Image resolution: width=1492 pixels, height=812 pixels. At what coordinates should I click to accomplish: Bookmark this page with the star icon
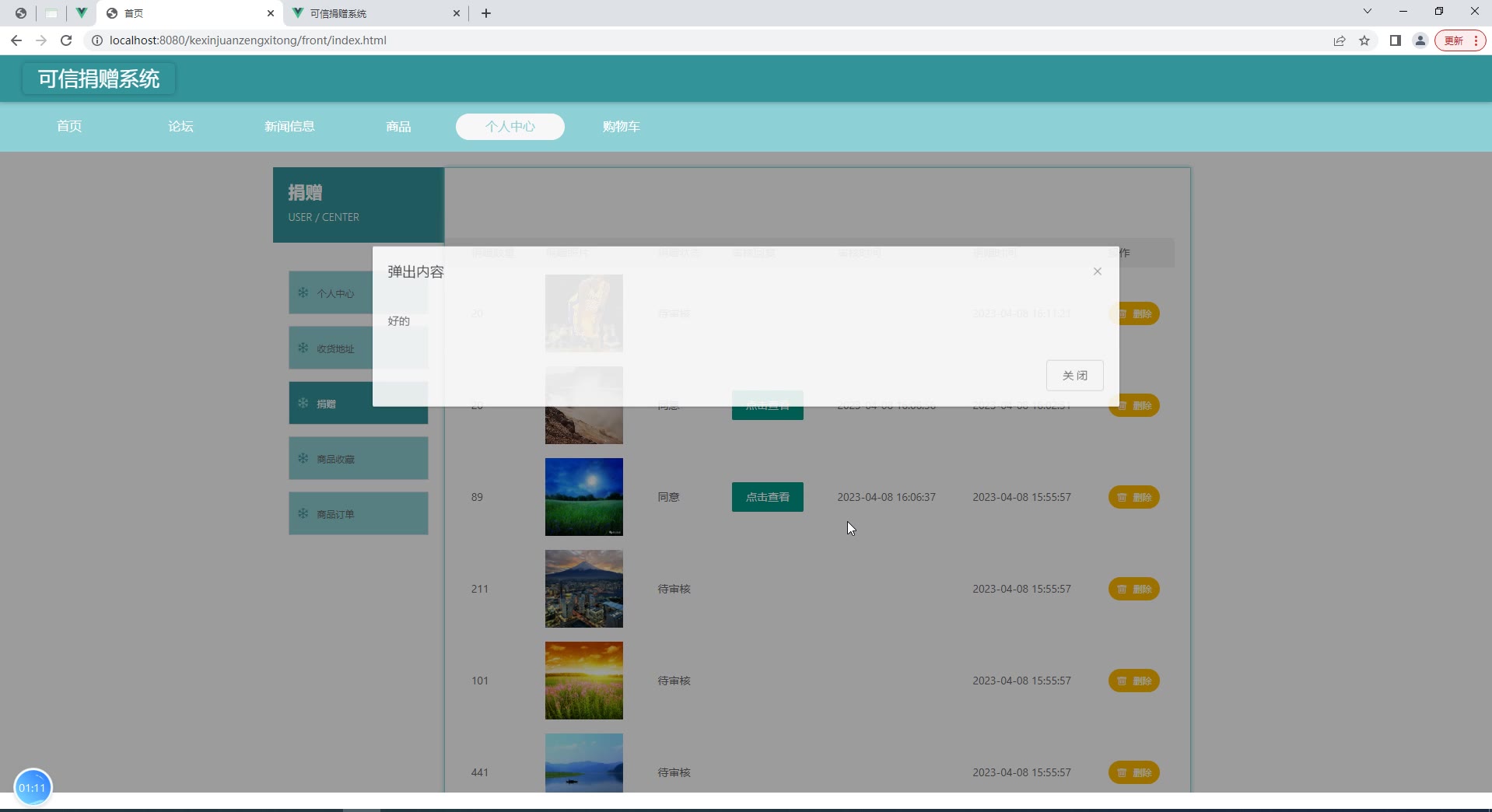[x=1364, y=40]
